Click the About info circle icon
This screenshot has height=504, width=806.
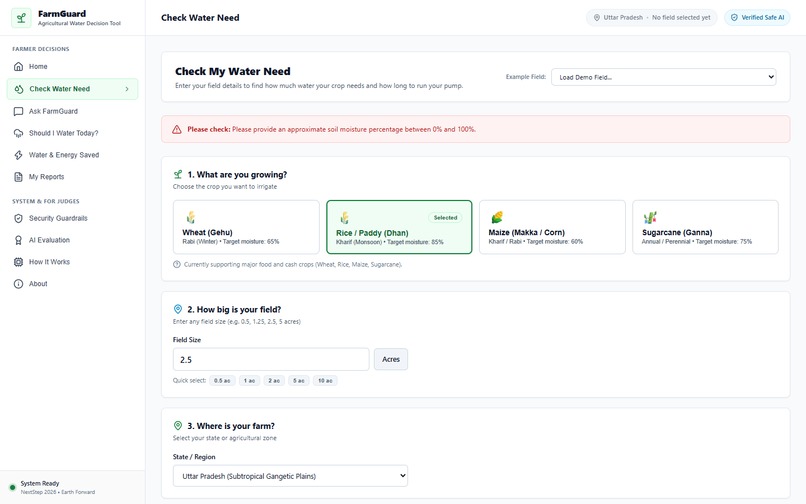point(19,284)
